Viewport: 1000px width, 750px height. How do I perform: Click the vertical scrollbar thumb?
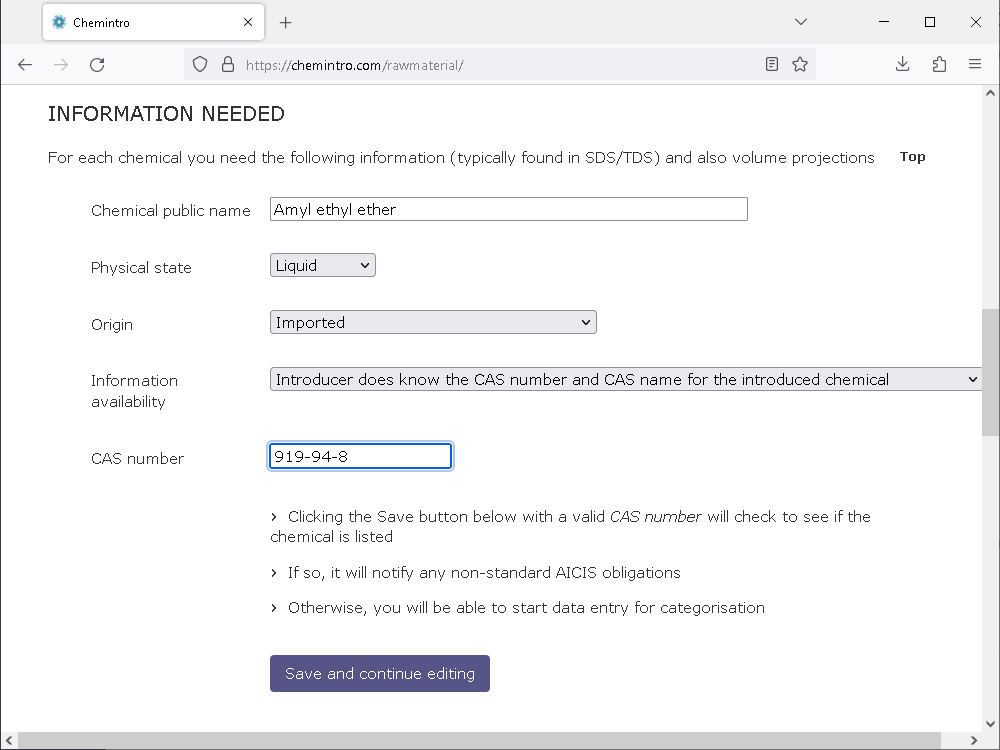point(990,372)
